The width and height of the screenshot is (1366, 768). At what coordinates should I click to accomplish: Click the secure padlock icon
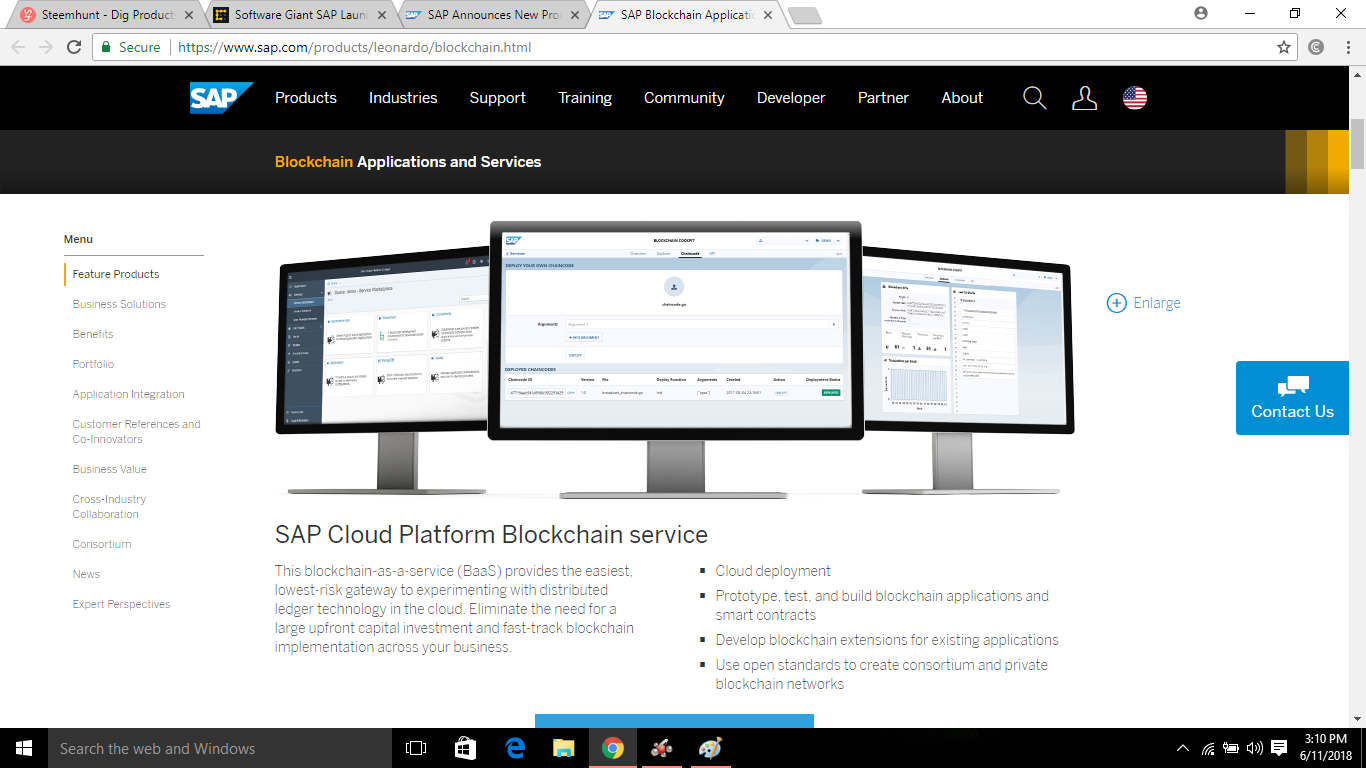click(x=106, y=47)
